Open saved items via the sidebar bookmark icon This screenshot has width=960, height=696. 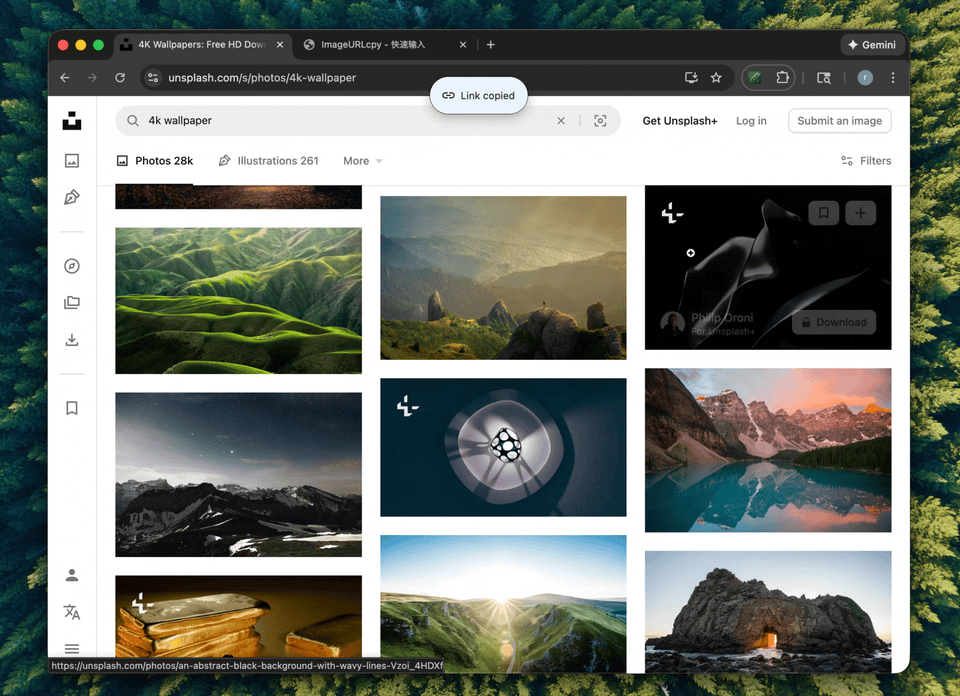point(72,408)
